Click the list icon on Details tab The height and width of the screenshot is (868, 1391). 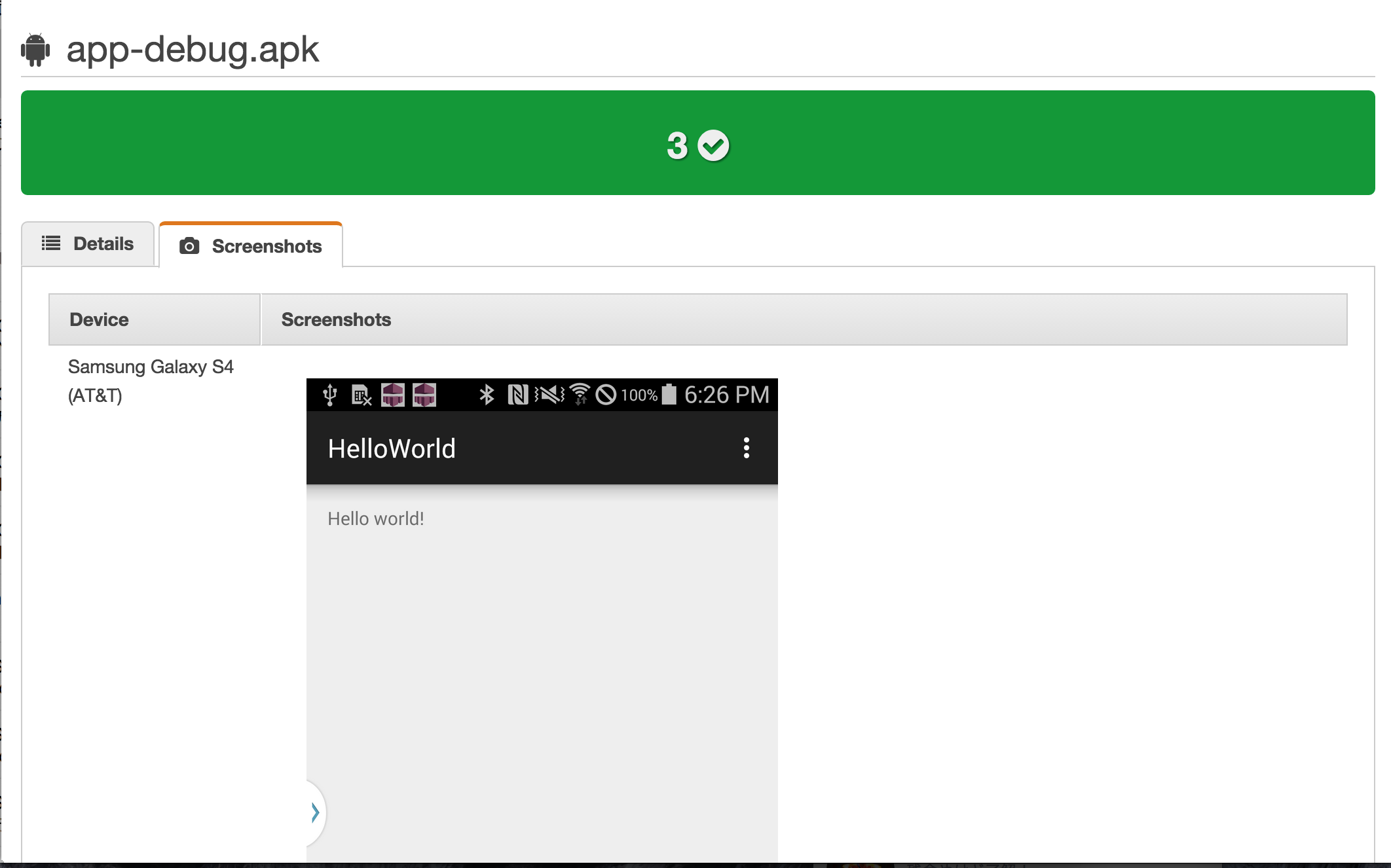click(x=51, y=244)
